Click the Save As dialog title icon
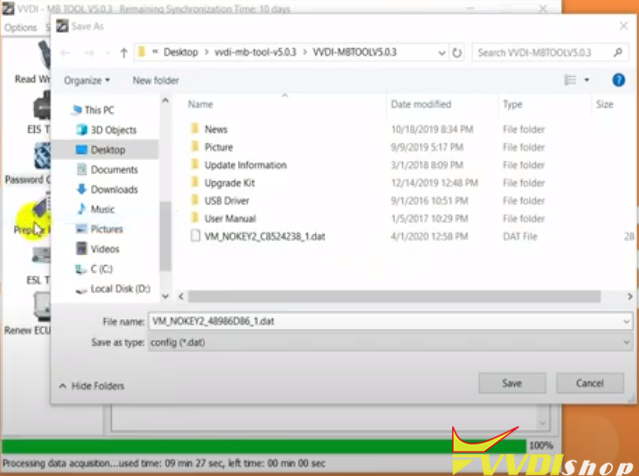This screenshot has height=476, width=639. tap(62, 26)
